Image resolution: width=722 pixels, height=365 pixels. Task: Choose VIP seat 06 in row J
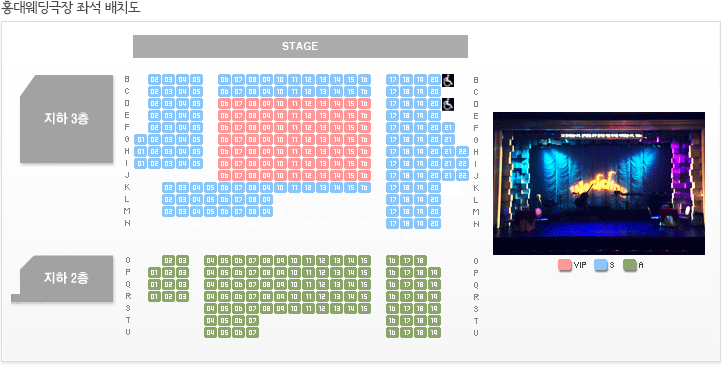tap(224, 175)
